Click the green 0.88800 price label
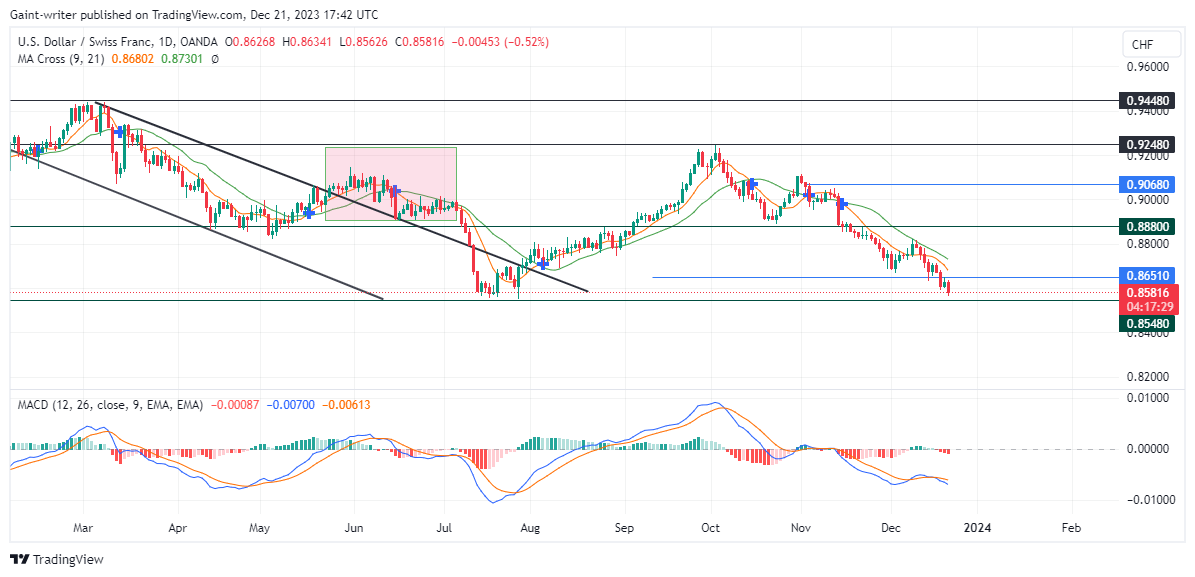This screenshot has width=1195, height=577. pos(1146,226)
